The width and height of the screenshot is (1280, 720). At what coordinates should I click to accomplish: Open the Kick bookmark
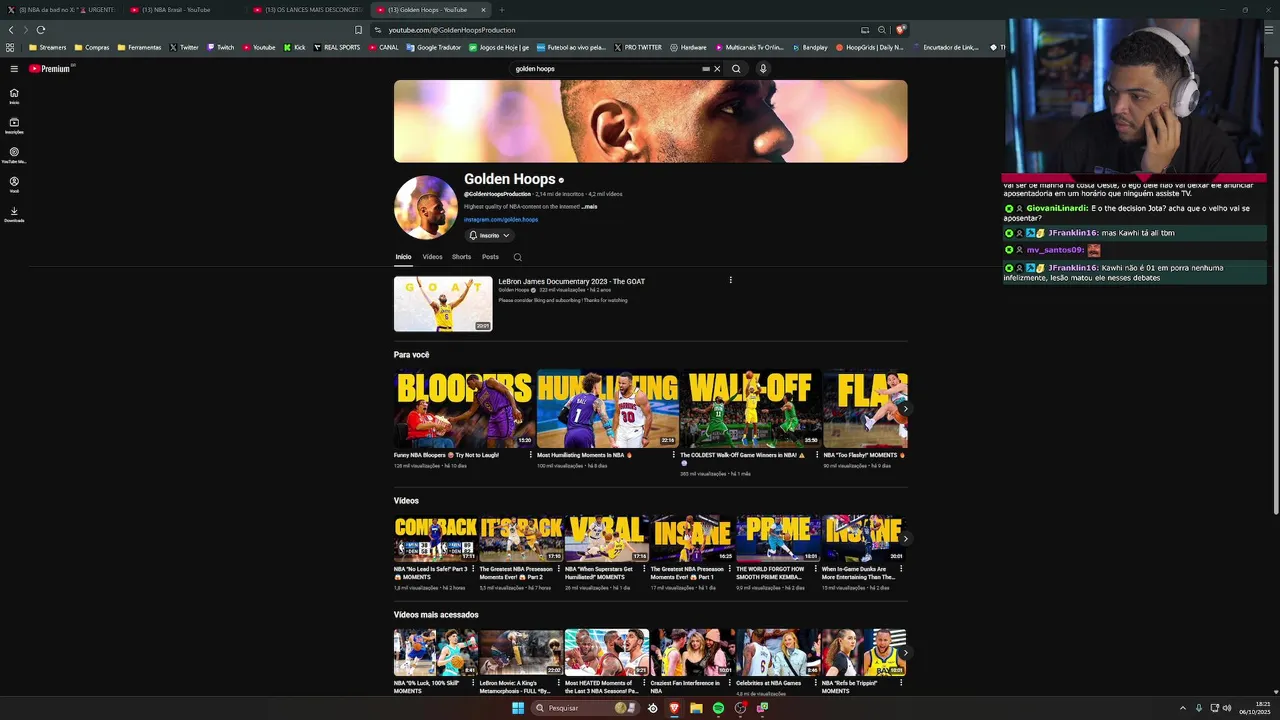click(295, 47)
